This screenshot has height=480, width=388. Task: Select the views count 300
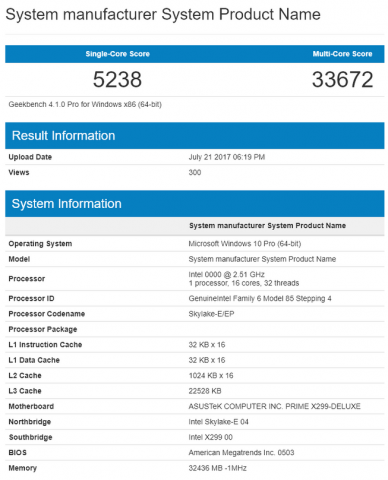click(x=195, y=172)
